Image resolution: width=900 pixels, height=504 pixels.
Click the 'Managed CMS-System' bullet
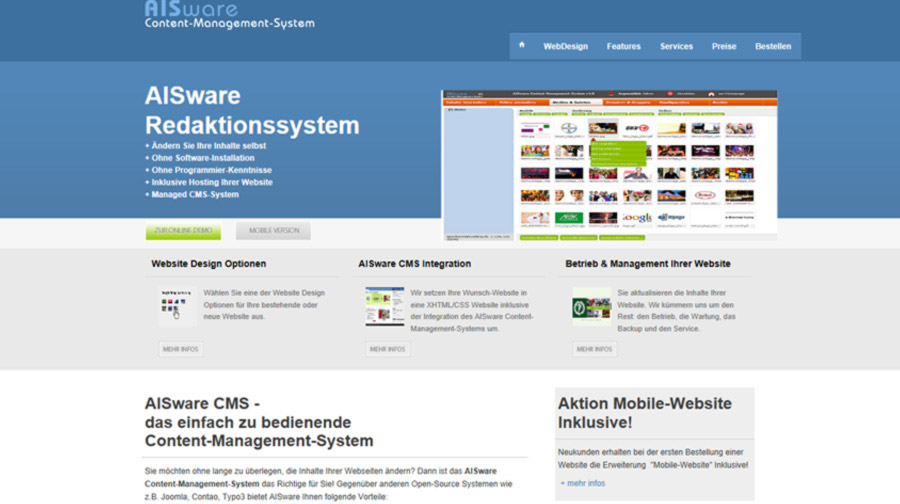(x=192, y=195)
